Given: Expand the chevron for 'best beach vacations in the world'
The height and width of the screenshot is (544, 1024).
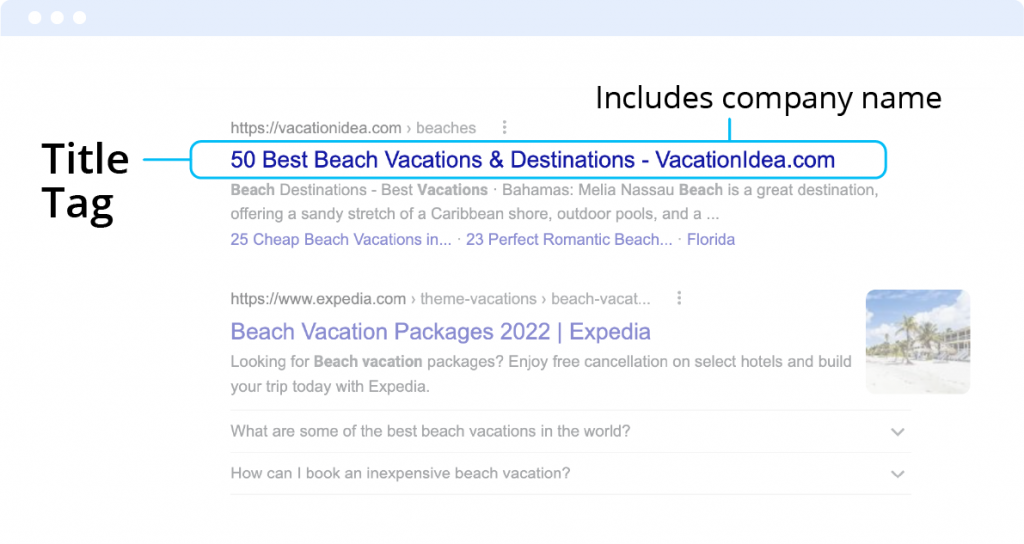Looking at the screenshot, I should [x=897, y=432].
